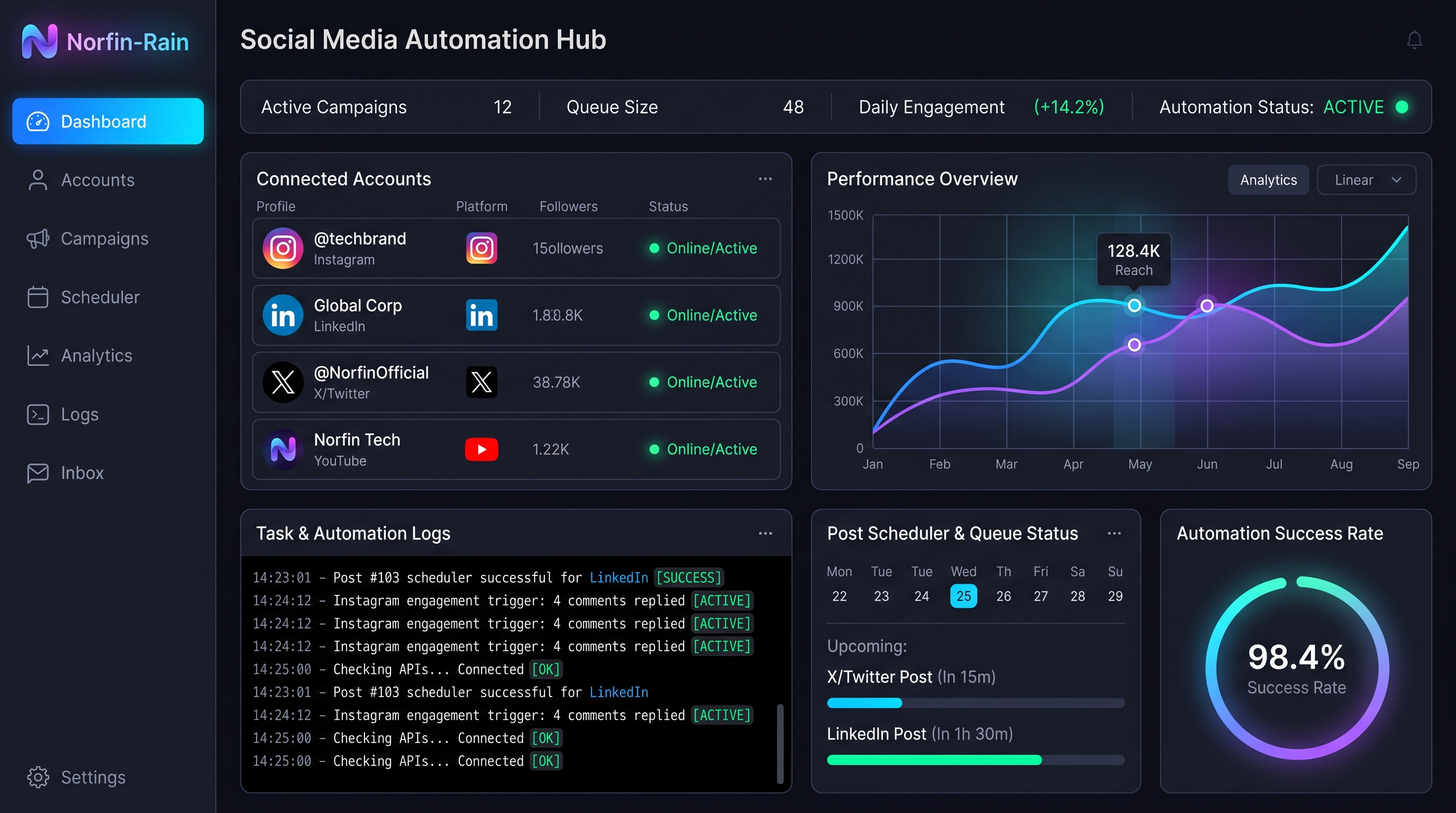Click the June data point on chart
This screenshot has height=813, width=1456.
pyautogui.click(x=1207, y=306)
